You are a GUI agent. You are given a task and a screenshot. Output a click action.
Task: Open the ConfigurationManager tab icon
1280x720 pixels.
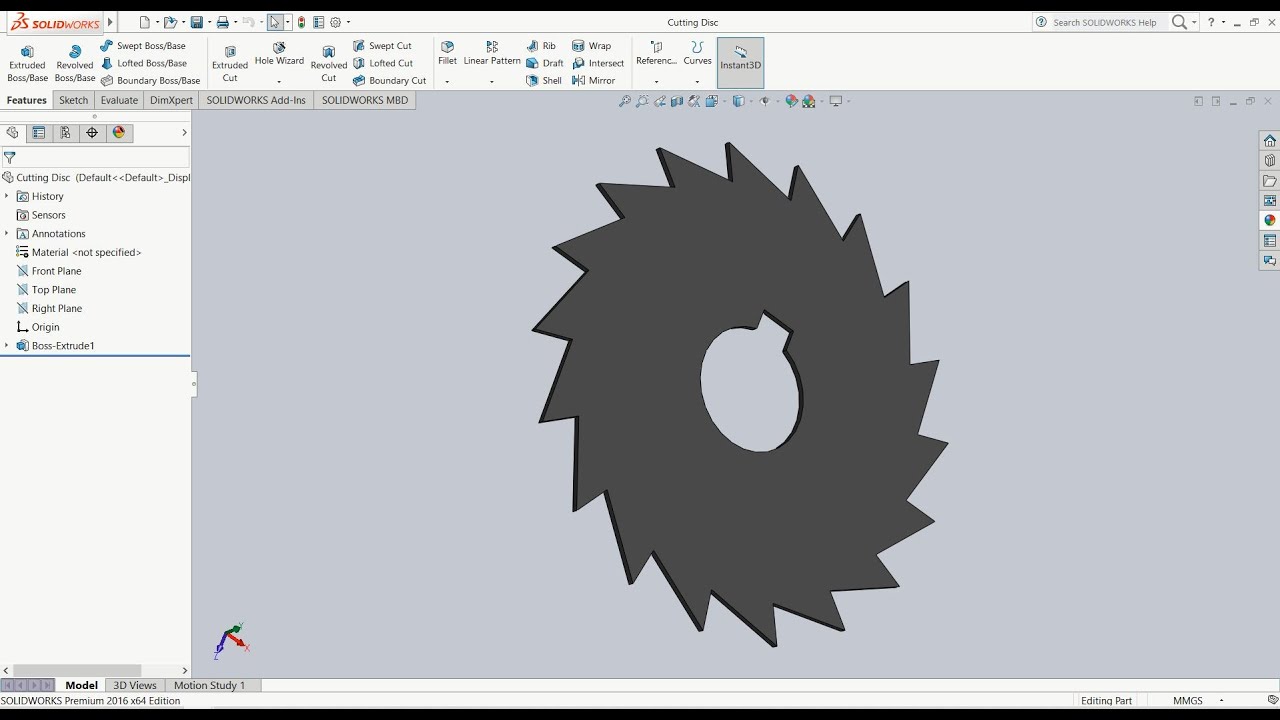pos(65,133)
